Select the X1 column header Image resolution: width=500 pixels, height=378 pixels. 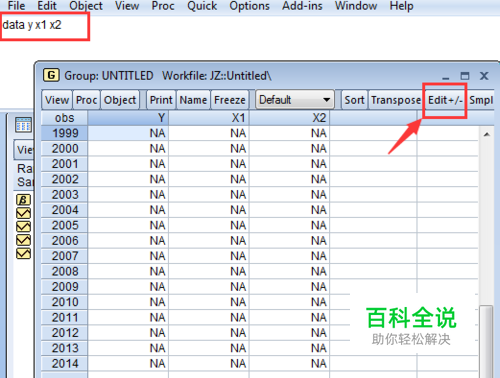tap(209, 118)
